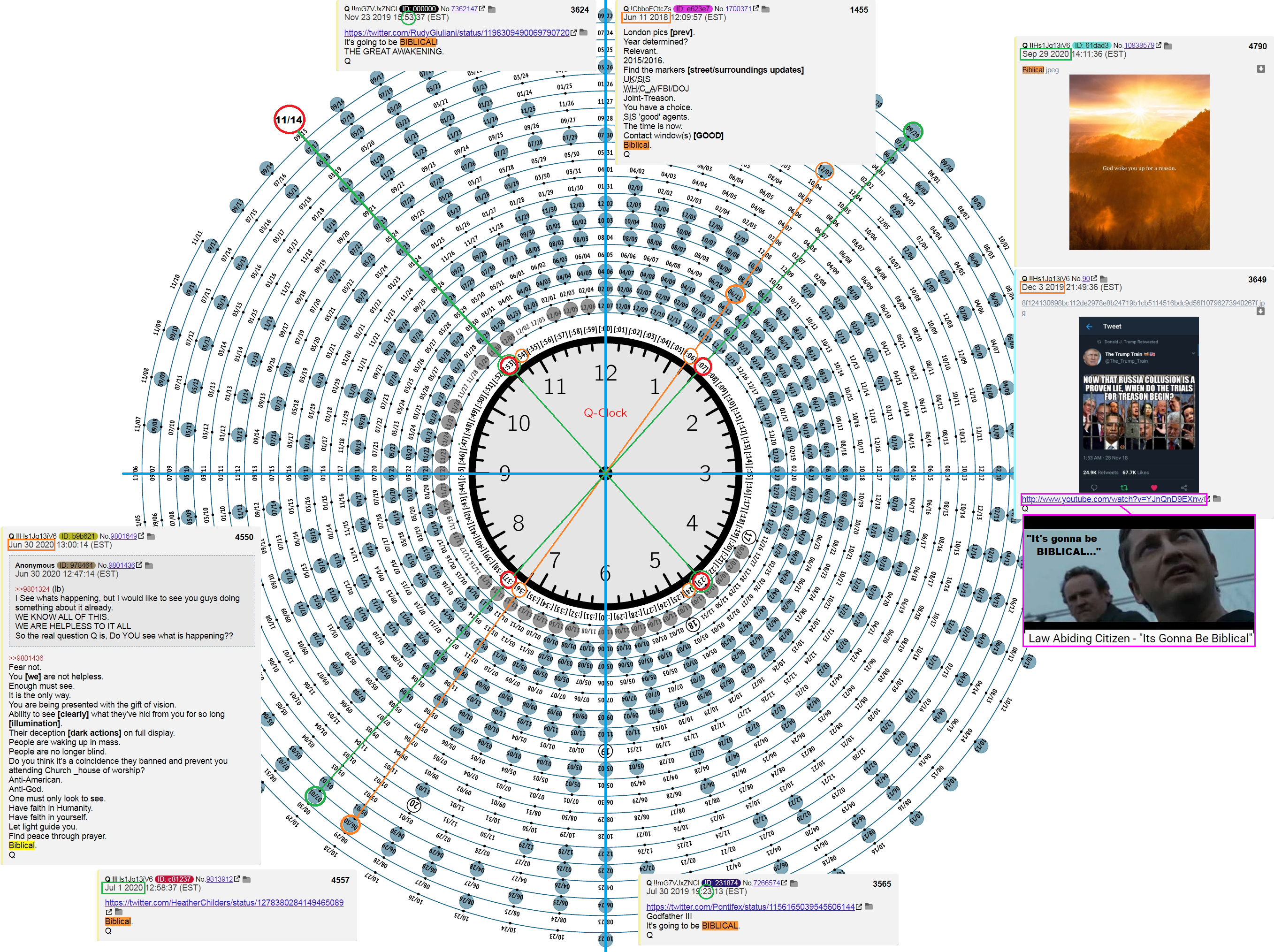Click post count number 4550
The height and width of the screenshot is (952, 1274).
(244, 537)
